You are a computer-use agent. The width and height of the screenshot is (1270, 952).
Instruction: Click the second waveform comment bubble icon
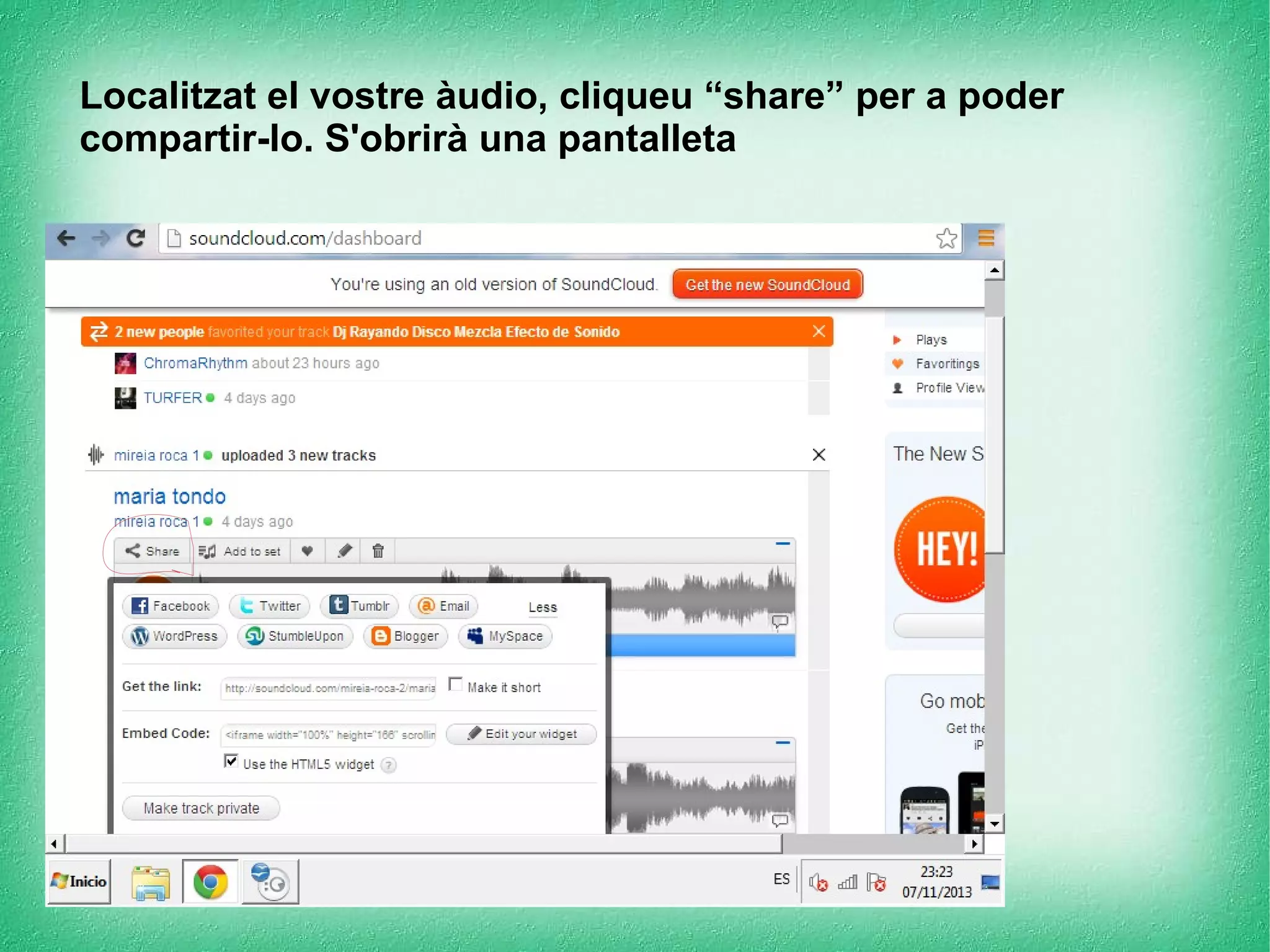779,821
